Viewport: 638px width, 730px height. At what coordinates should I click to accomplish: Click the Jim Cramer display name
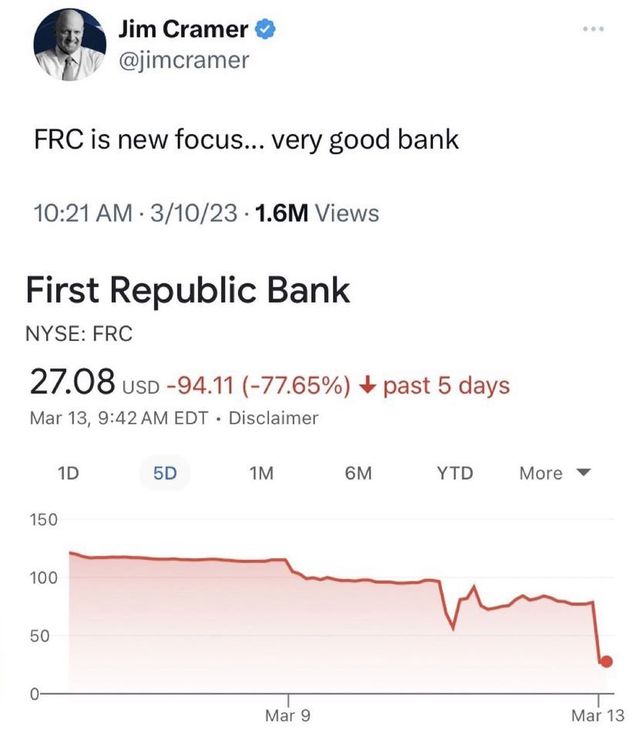click(183, 29)
